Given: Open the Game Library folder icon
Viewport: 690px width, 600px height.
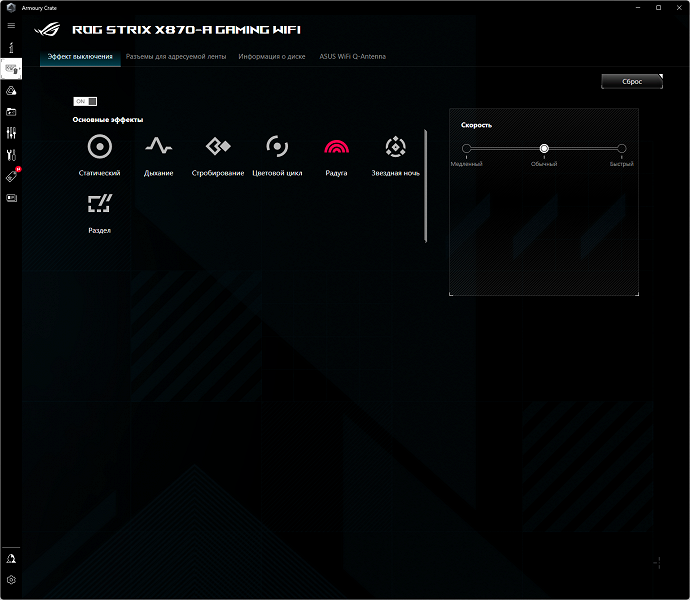Looking at the screenshot, I should pyautogui.click(x=11, y=112).
